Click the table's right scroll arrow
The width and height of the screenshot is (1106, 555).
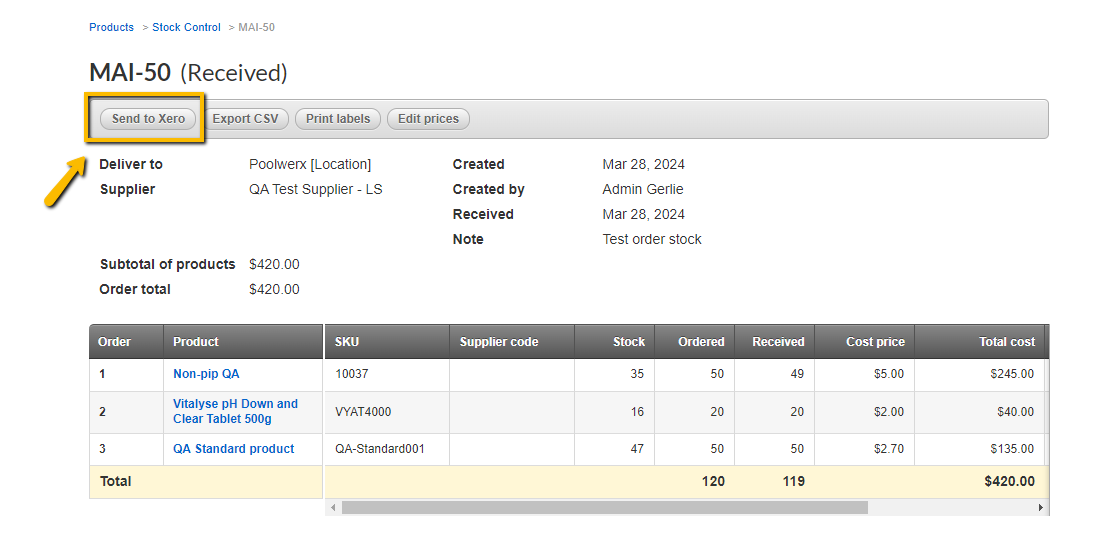tap(1040, 507)
